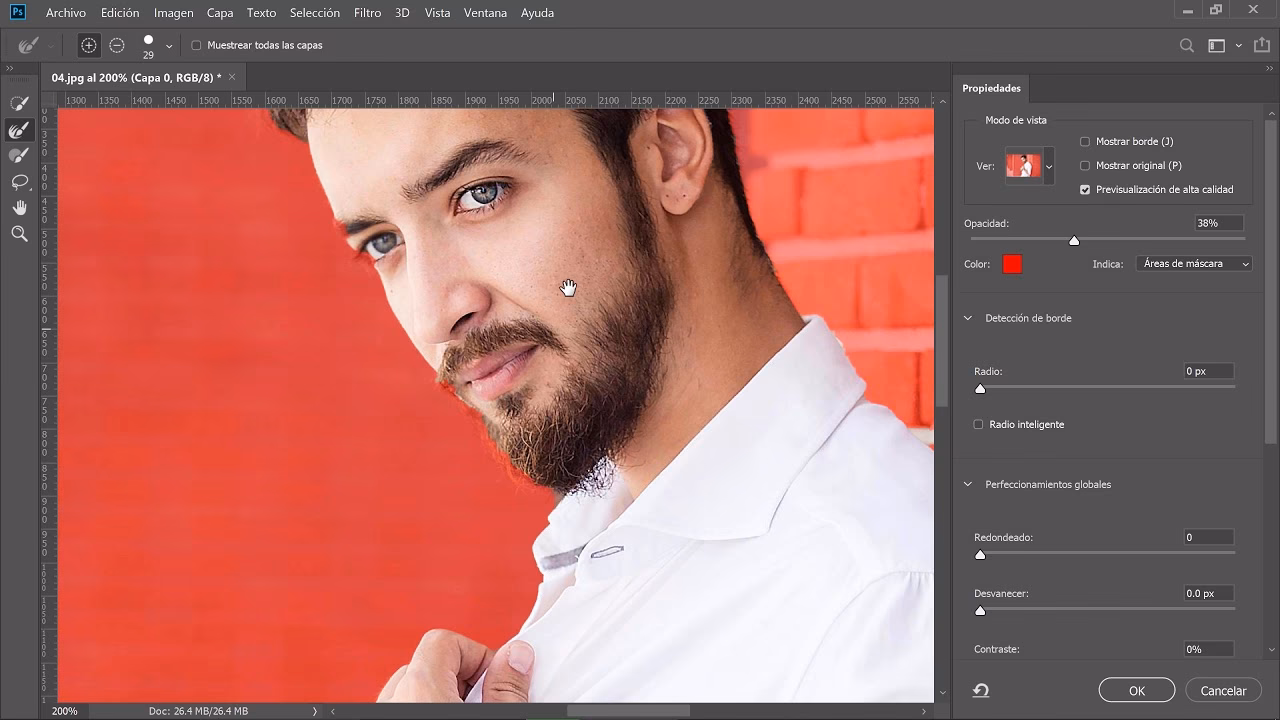Viewport: 1280px width, 720px height.
Task: Click the add-to-selection icon in the options bar
Action: click(x=88, y=45)
